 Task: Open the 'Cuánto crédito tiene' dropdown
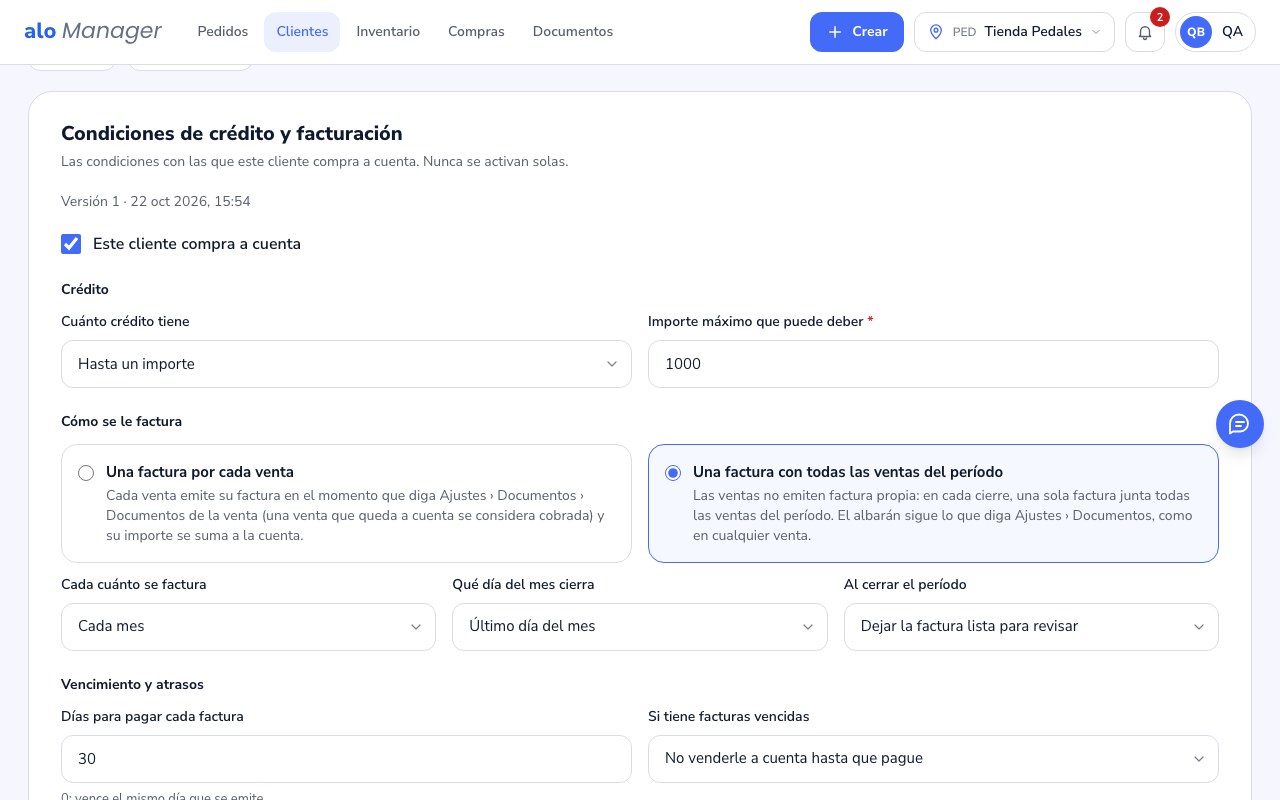(x=346, y=364)
